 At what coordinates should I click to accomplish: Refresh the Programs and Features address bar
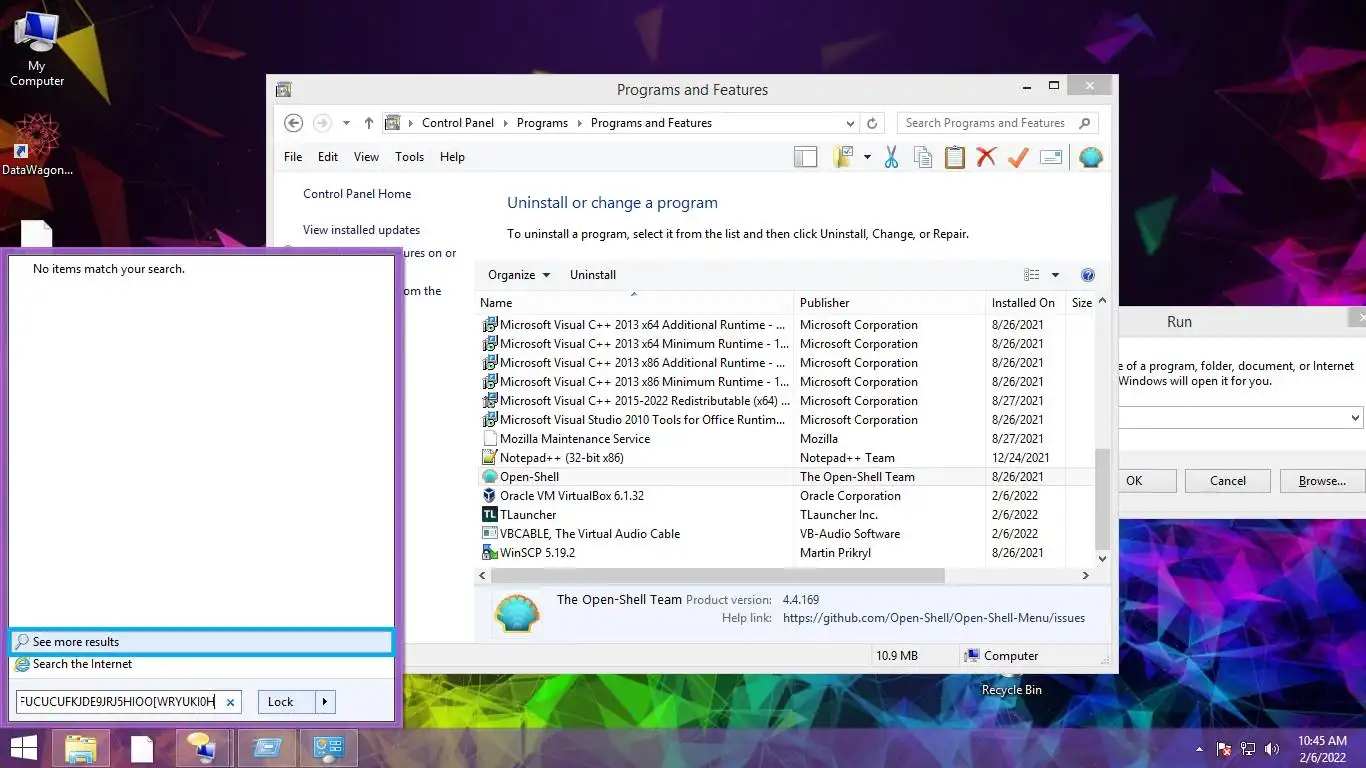pyautogui.click(x=872, y=123)
